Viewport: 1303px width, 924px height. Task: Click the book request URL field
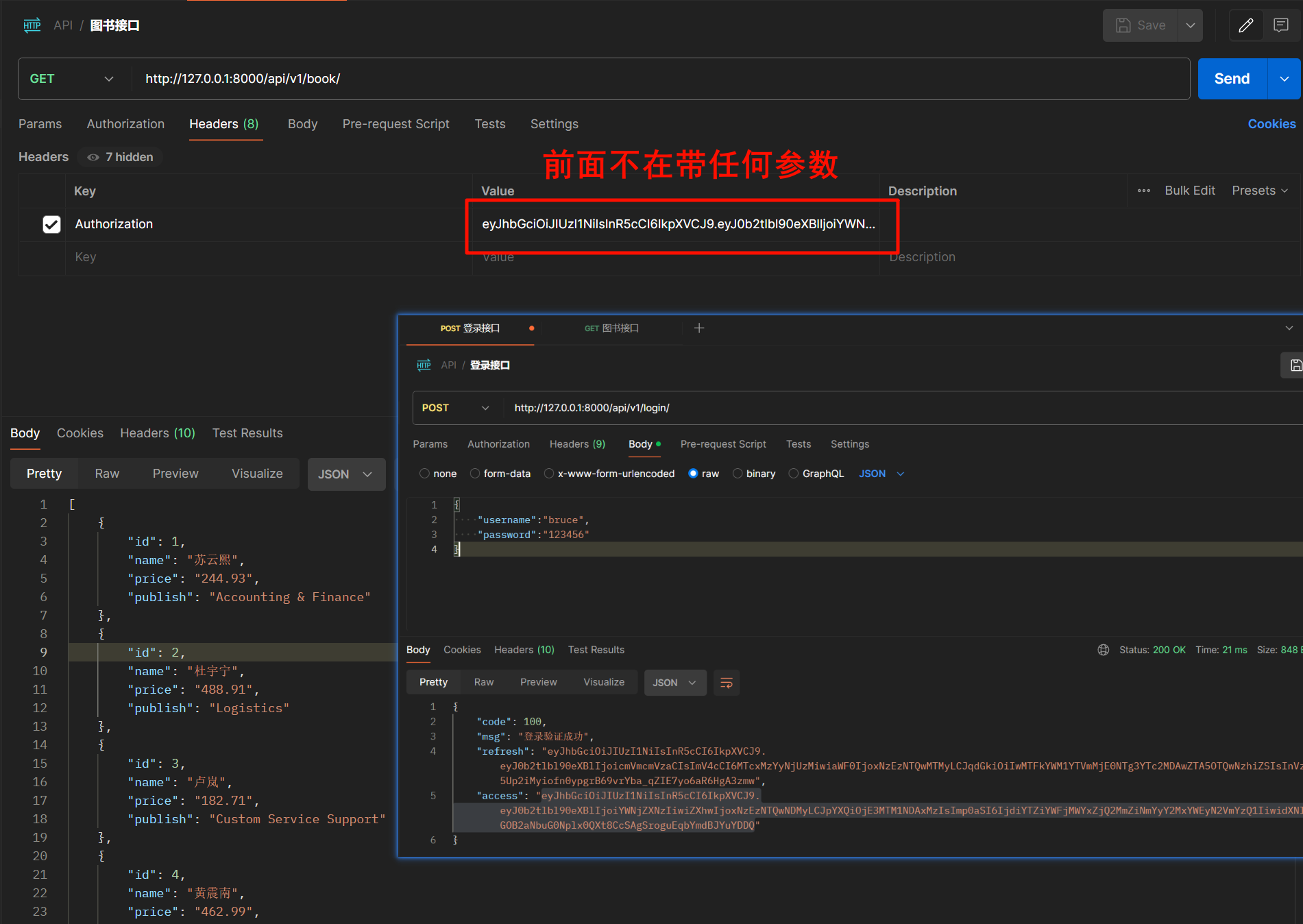pos(661,79)
